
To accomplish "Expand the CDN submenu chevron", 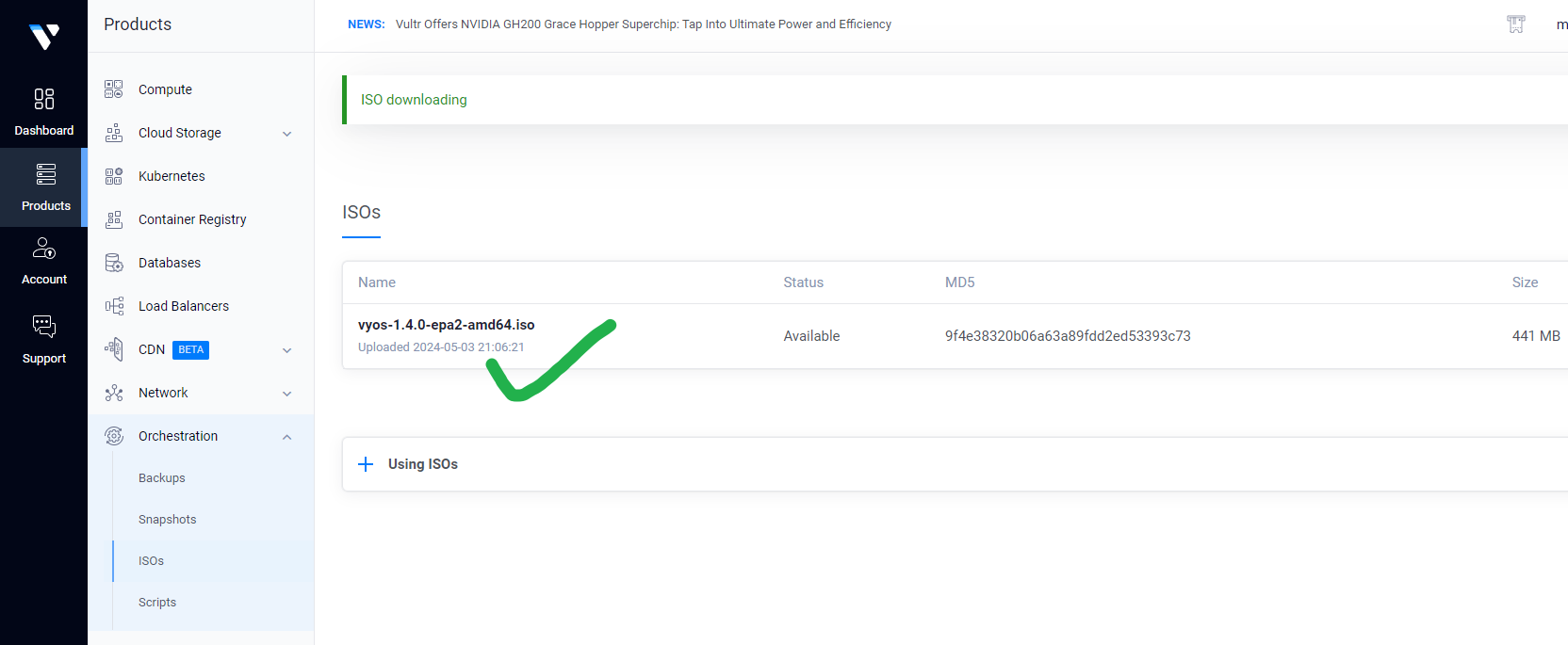I will click(287, 350).
